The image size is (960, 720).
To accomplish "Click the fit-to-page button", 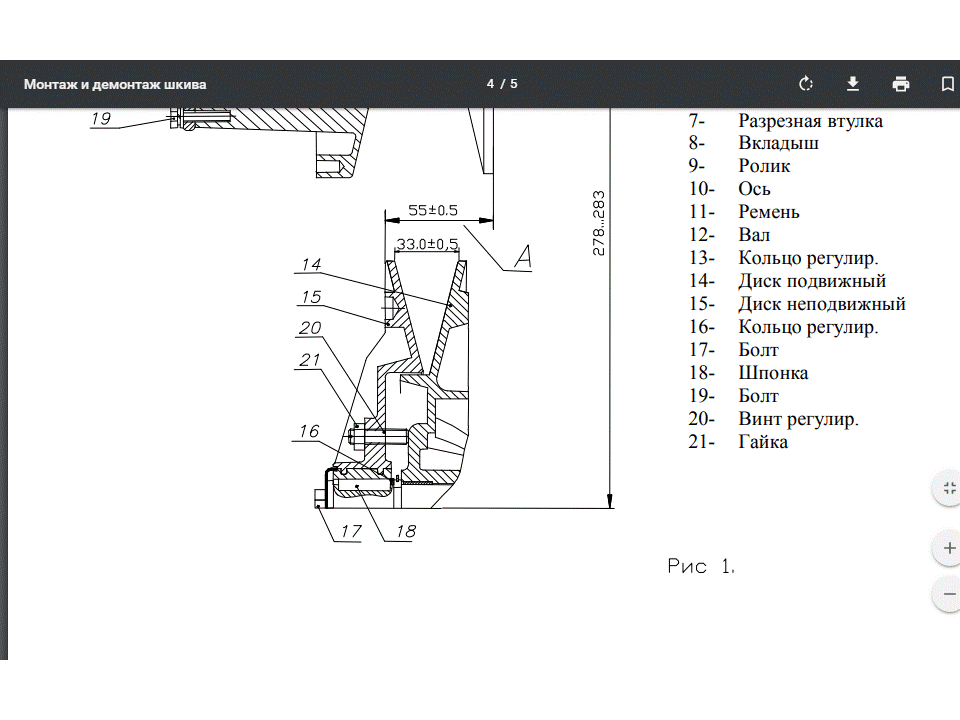I will pos(947,489).
